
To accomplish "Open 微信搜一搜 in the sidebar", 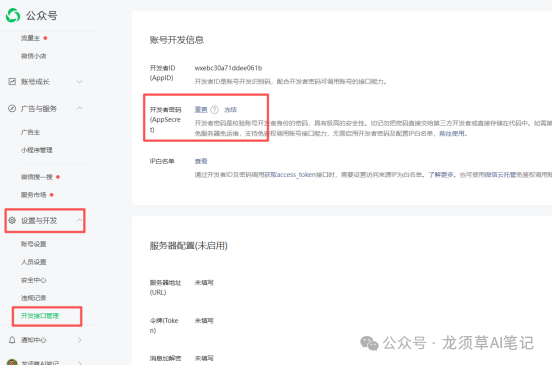I will pyautogui.click(x=37, y=177).
